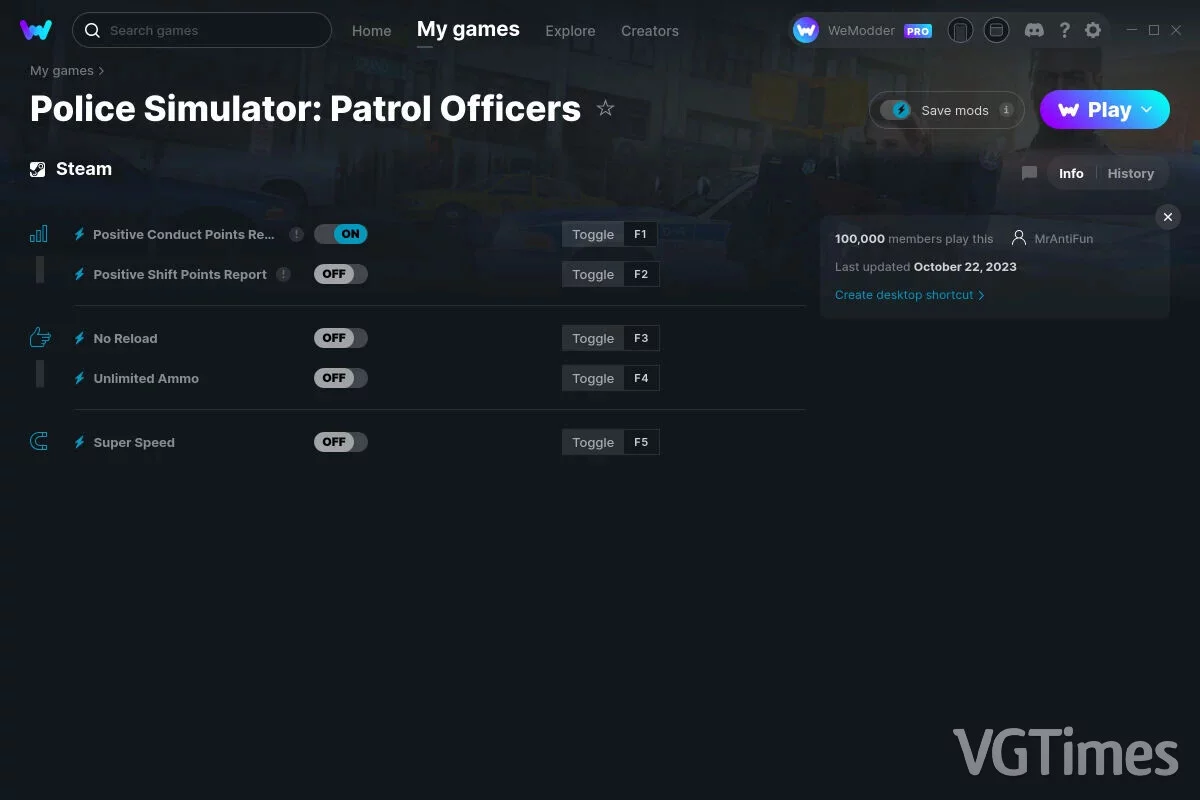Click the Play button

(x=1105, y=110)
